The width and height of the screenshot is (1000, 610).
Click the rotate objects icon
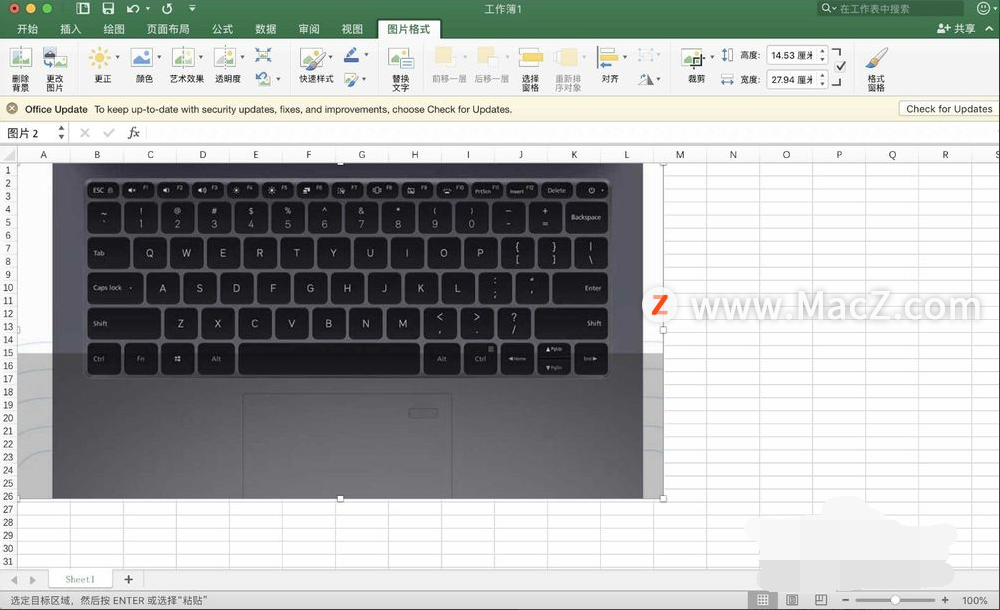[x=646, y=79]
